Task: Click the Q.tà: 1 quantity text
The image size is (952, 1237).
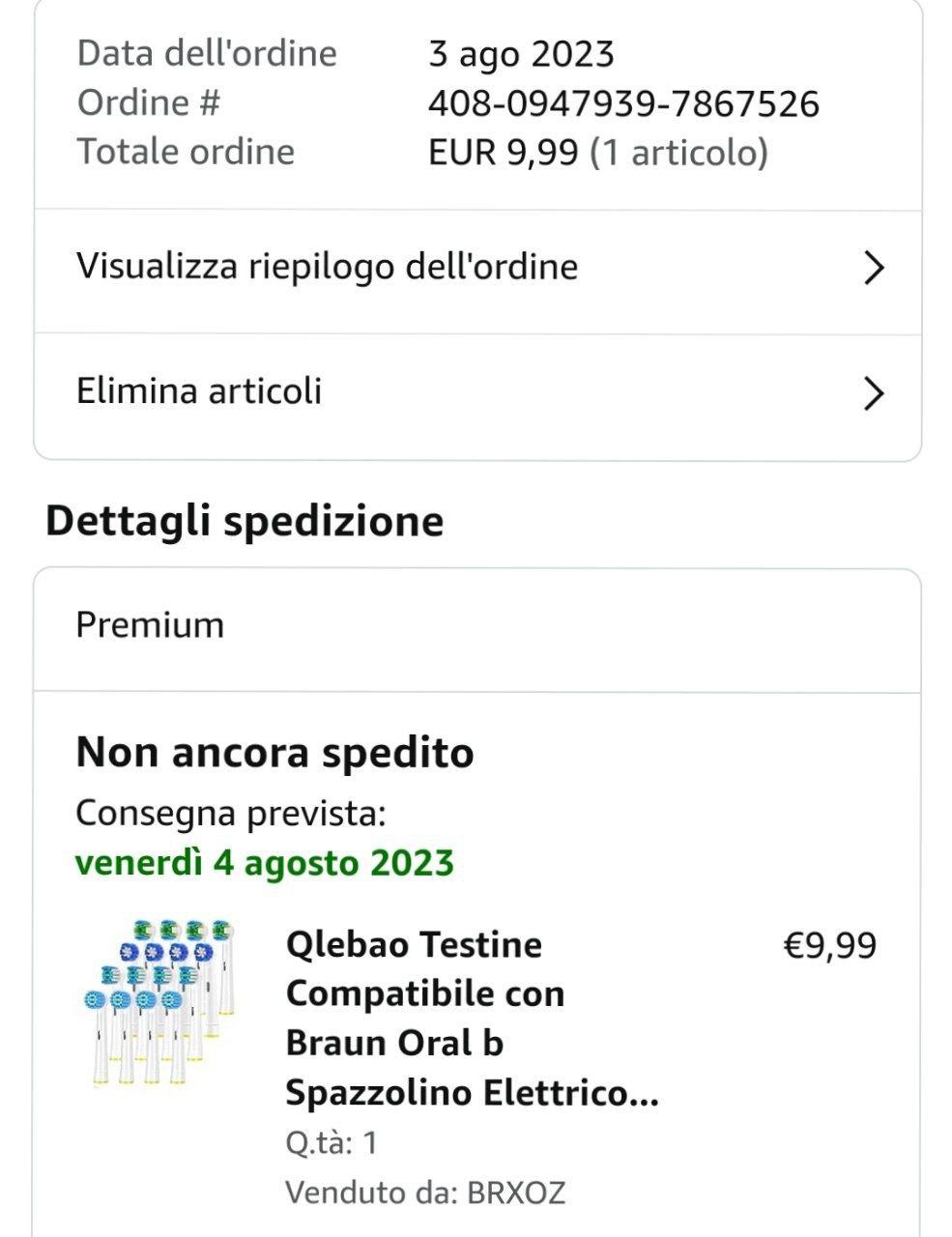Action: [x=332, y=1143]
